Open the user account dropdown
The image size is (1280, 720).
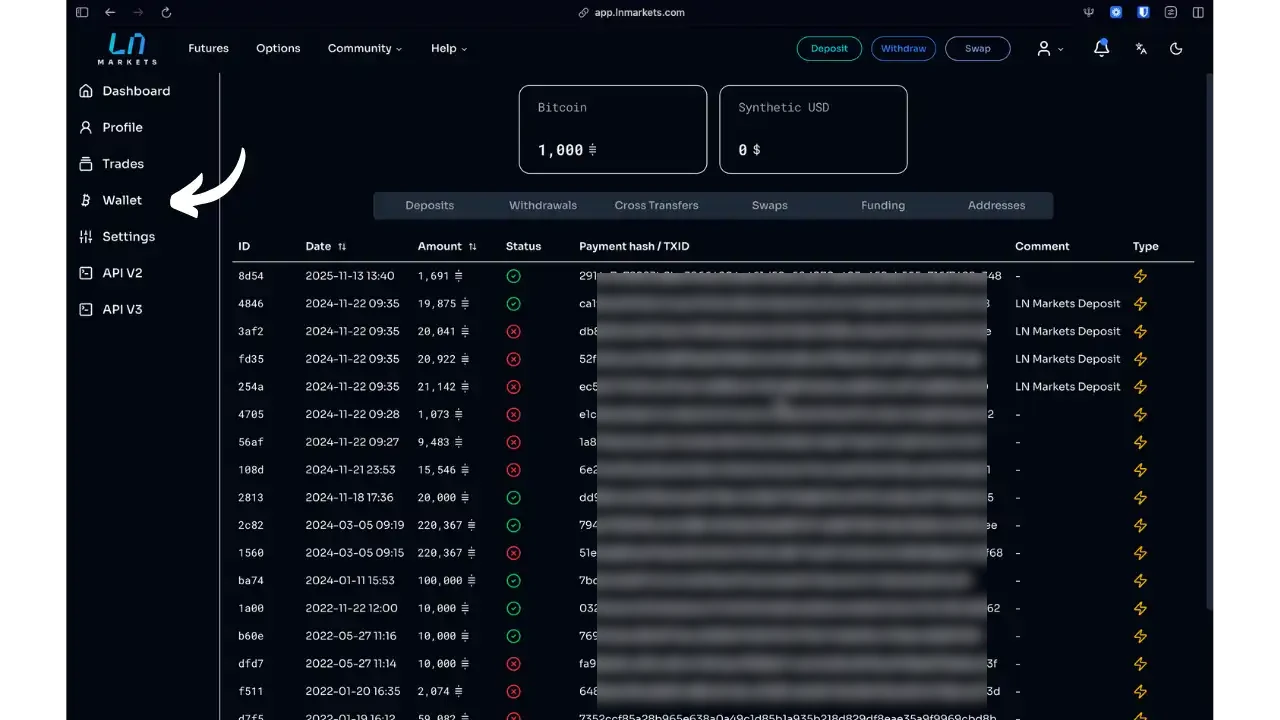tap(1049, 48)
